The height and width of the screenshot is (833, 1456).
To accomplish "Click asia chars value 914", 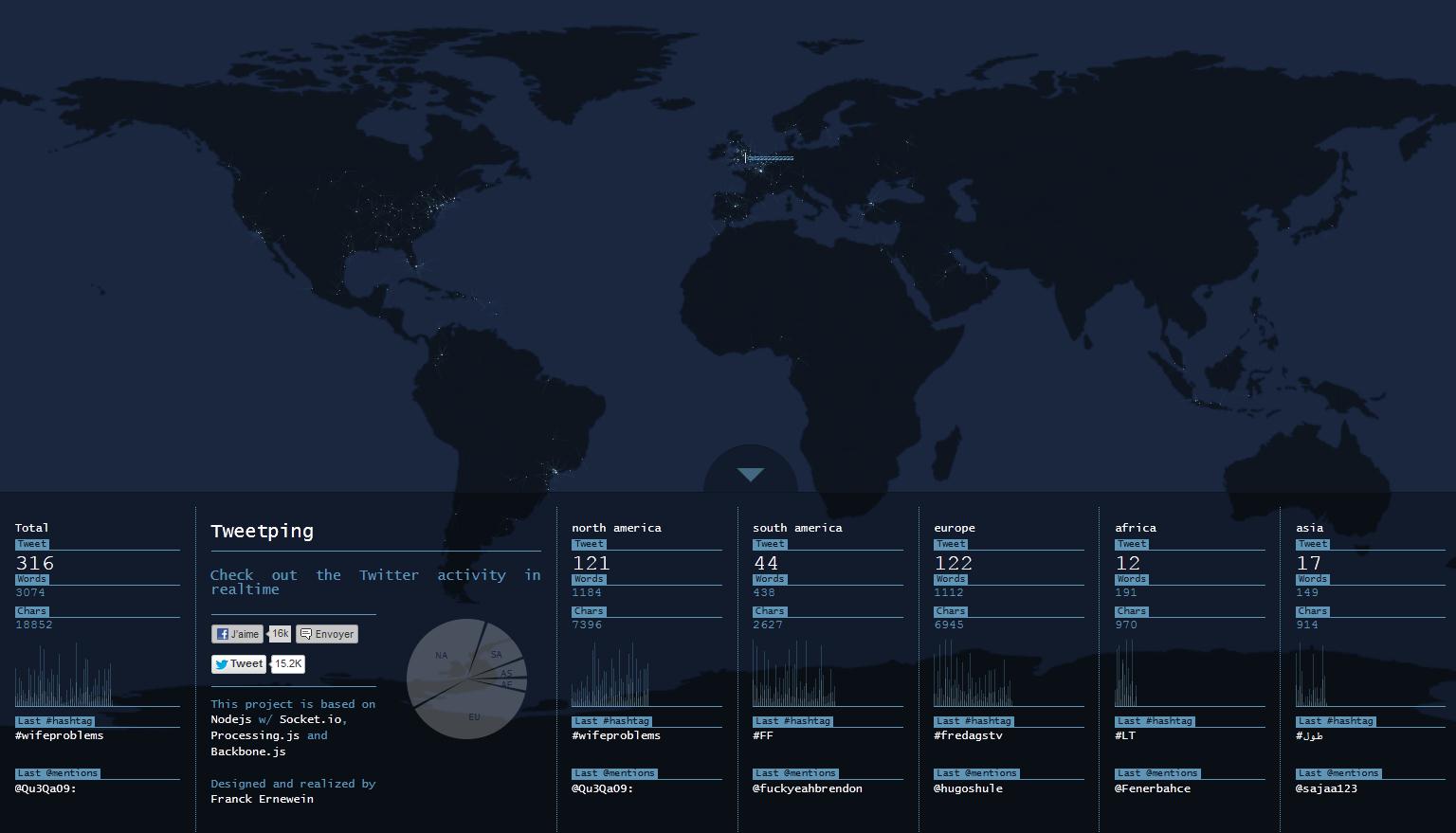I will coord(1307,625).
